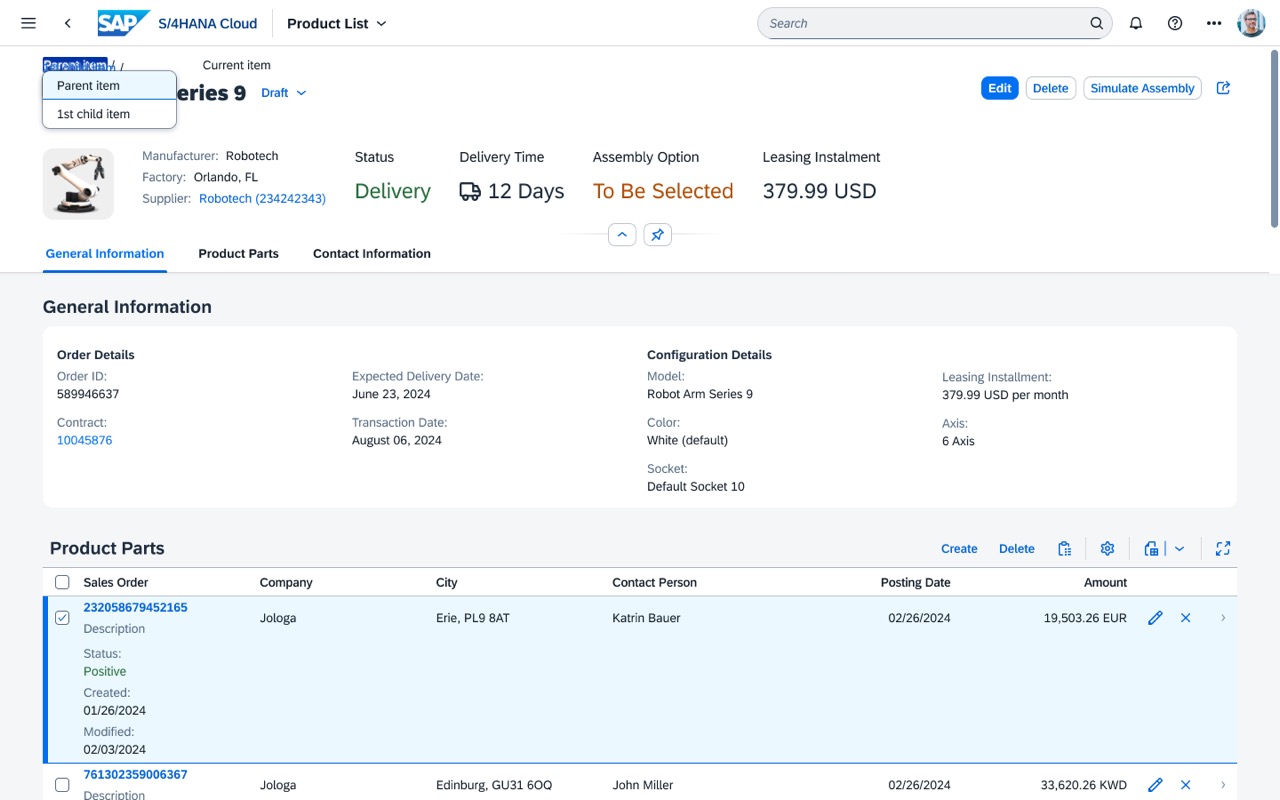Switch to the Product Parts tab
This screenshot has height=800, width=1280.
[x=239, y=254]
